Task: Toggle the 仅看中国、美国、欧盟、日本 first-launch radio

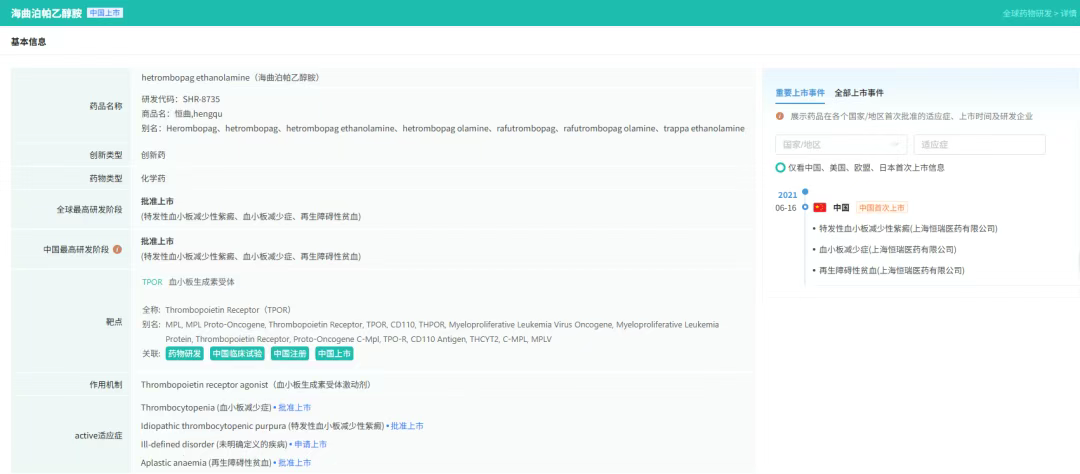Action: pos(781,168)
